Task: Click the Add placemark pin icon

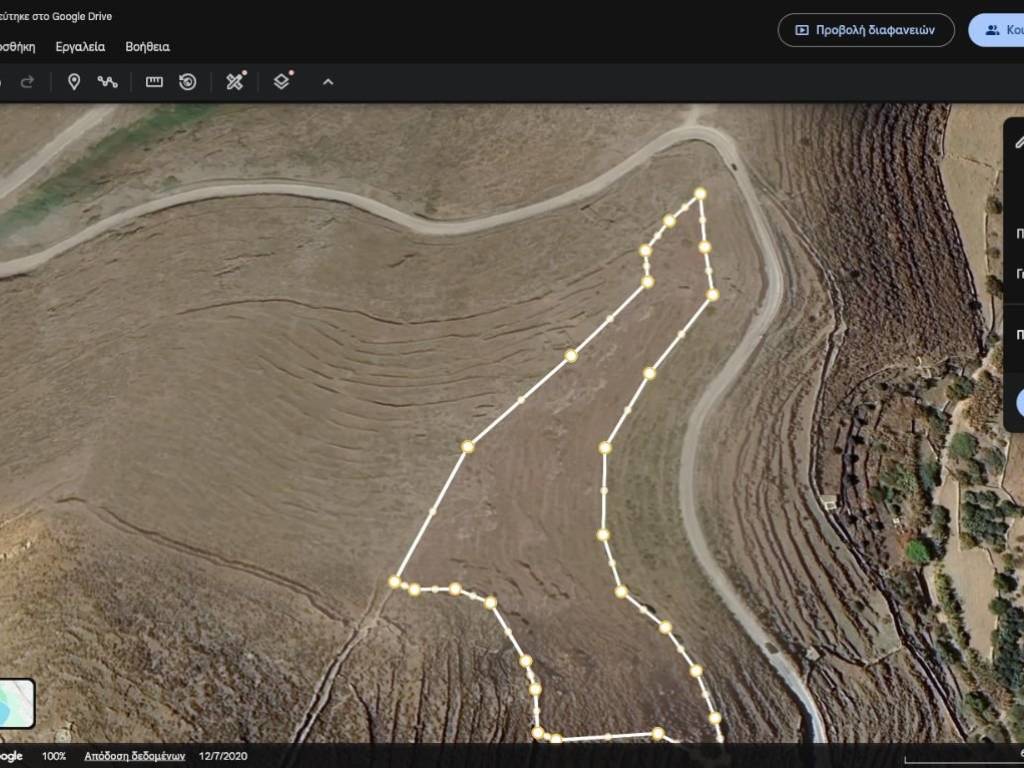Action: tap(73, 82)
